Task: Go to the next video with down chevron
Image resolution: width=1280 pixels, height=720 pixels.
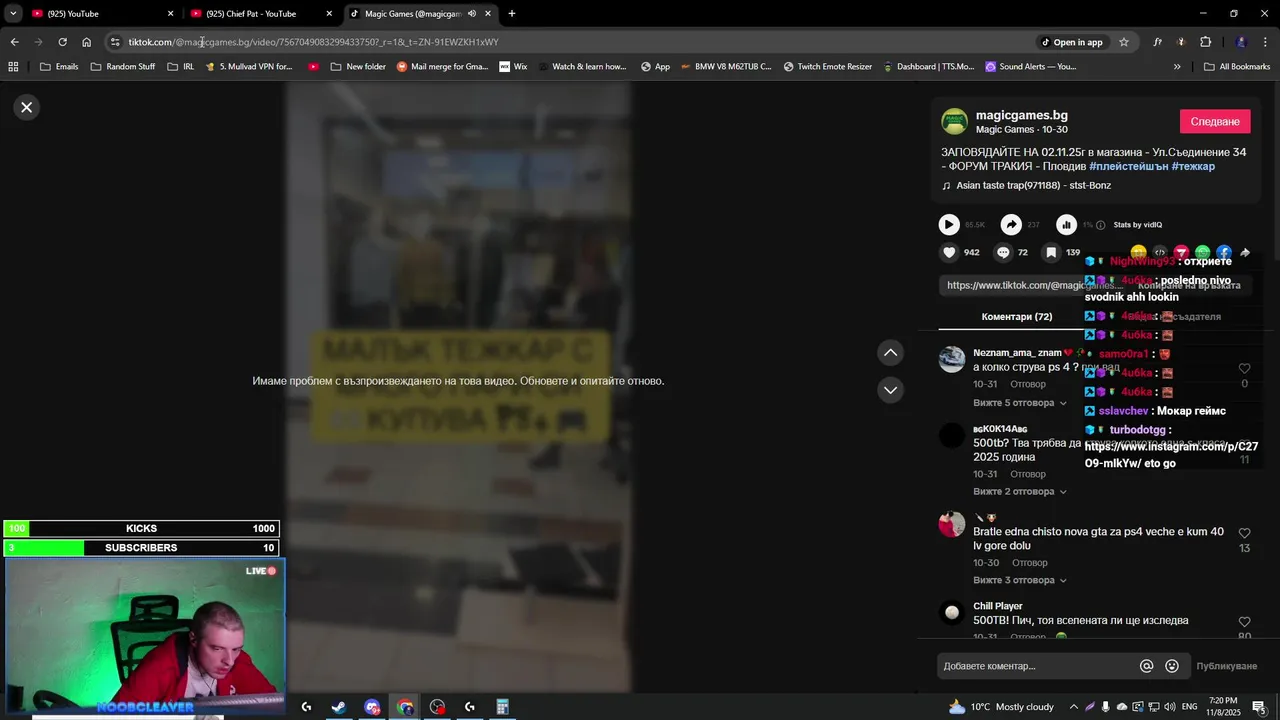Action: tap(890, 390)
